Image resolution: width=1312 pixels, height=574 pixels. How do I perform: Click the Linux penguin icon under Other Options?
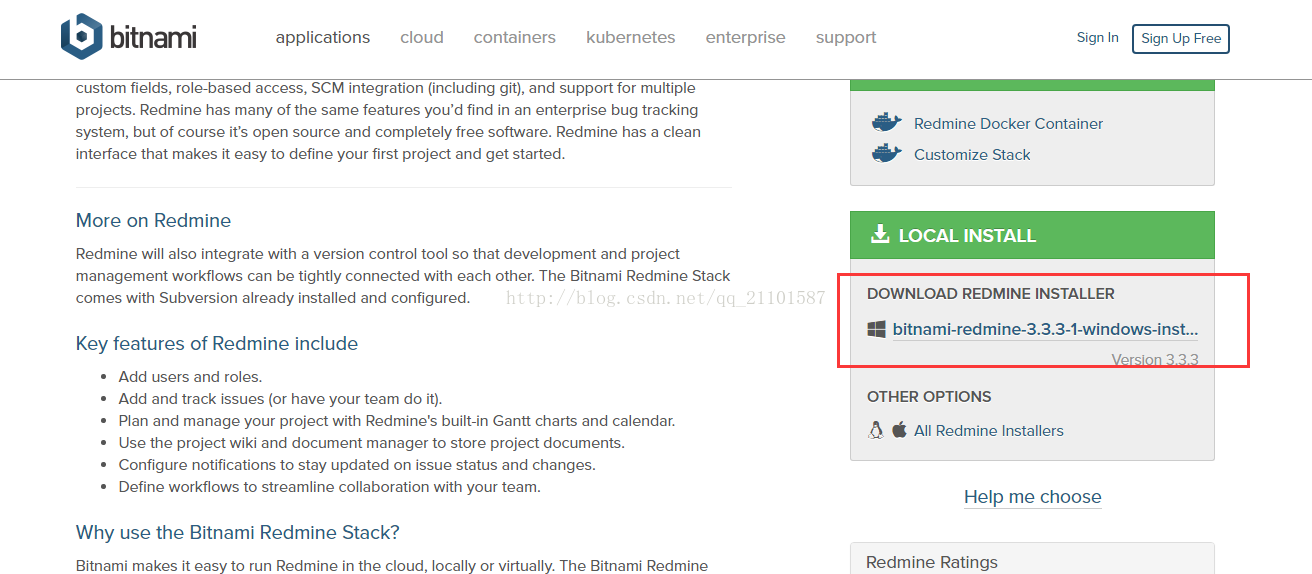point(876,430)
